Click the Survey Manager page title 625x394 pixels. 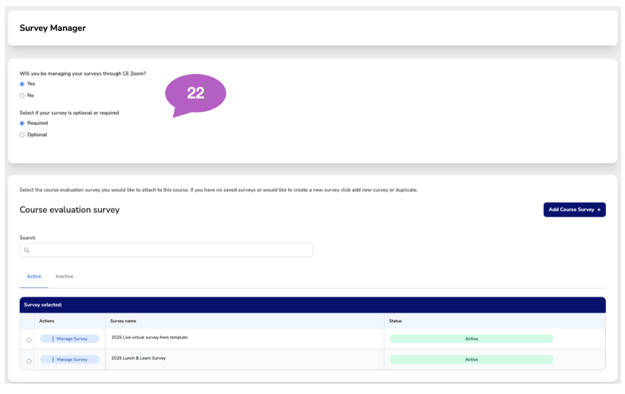(x=53, y=28)
